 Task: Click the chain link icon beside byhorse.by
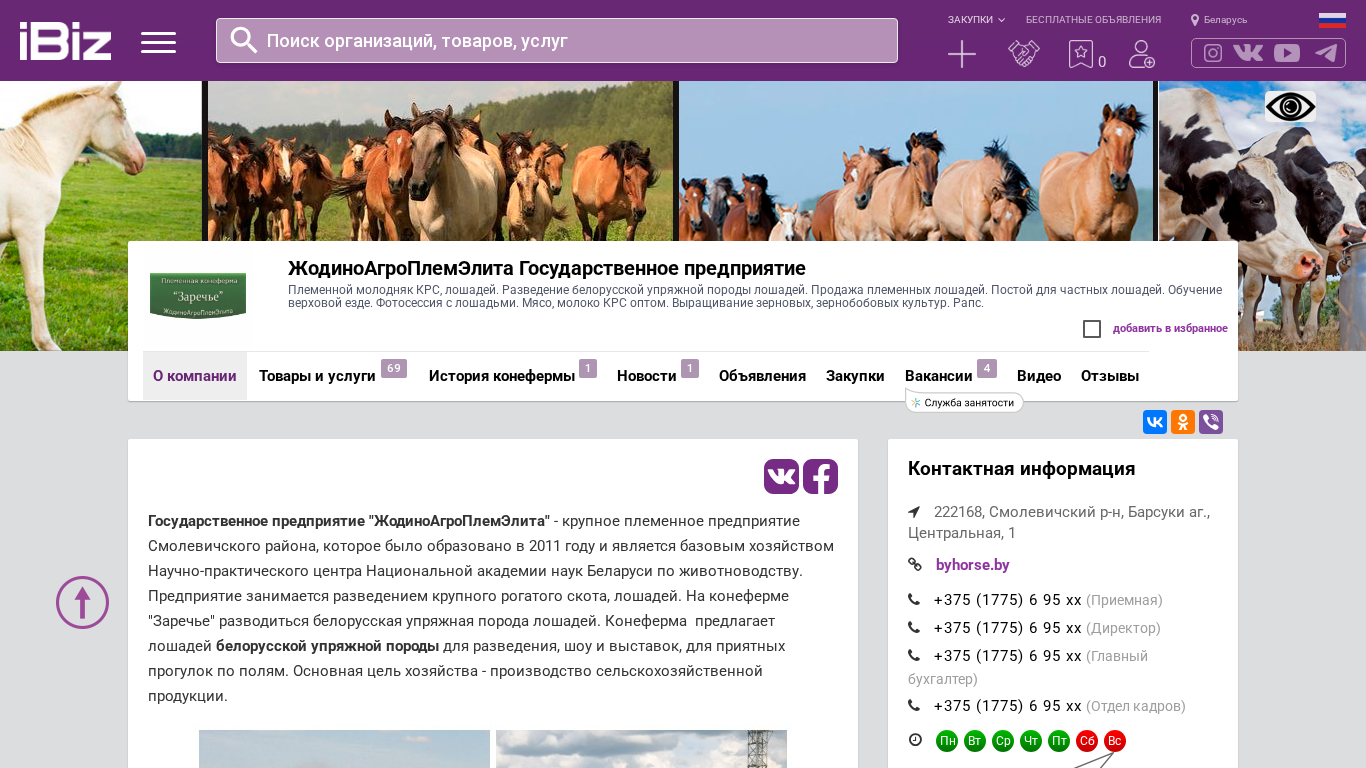[x=915, y=565]
